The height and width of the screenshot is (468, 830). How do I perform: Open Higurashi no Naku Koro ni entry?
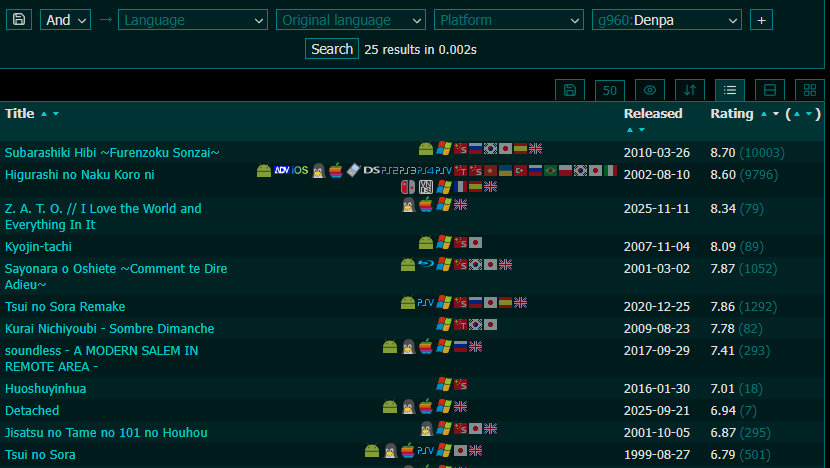coord(79,175)
